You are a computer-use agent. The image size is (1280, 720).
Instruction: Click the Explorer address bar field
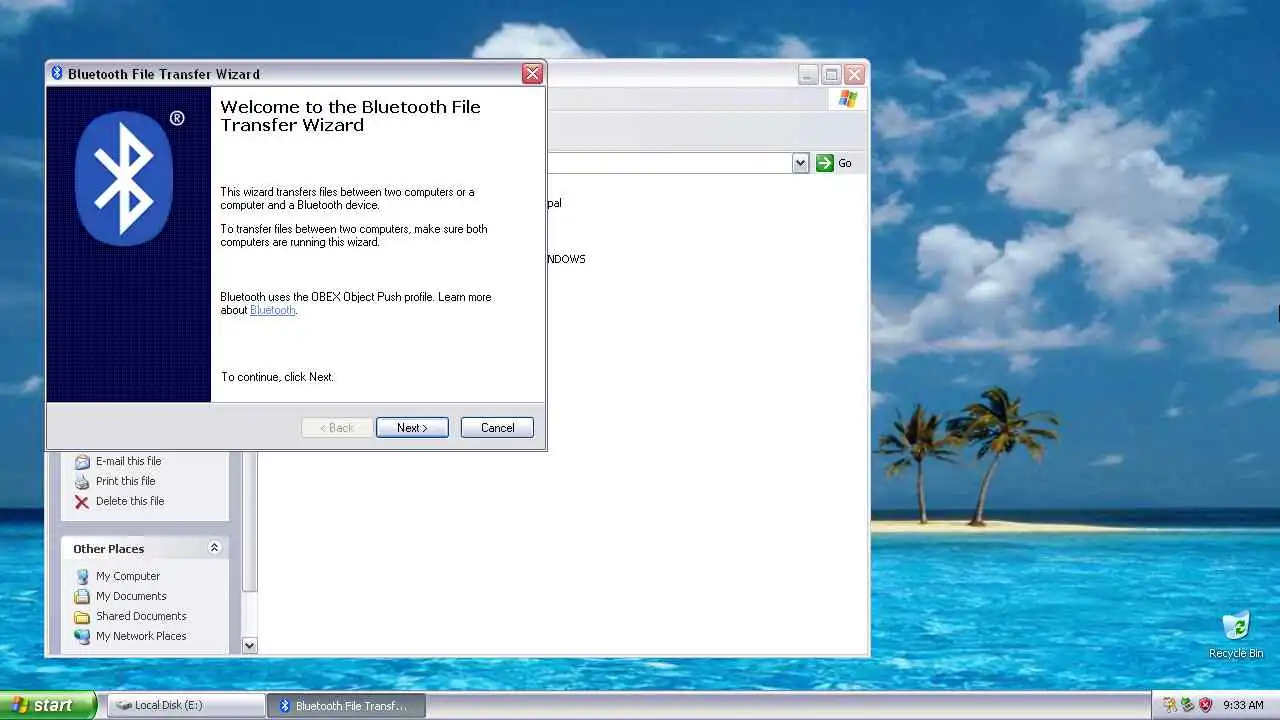pos(668,163)
